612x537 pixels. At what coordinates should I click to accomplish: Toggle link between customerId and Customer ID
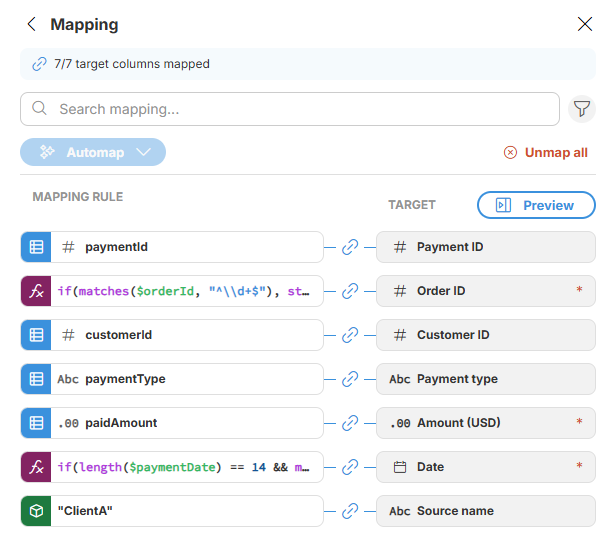click(x=350, y=335)
